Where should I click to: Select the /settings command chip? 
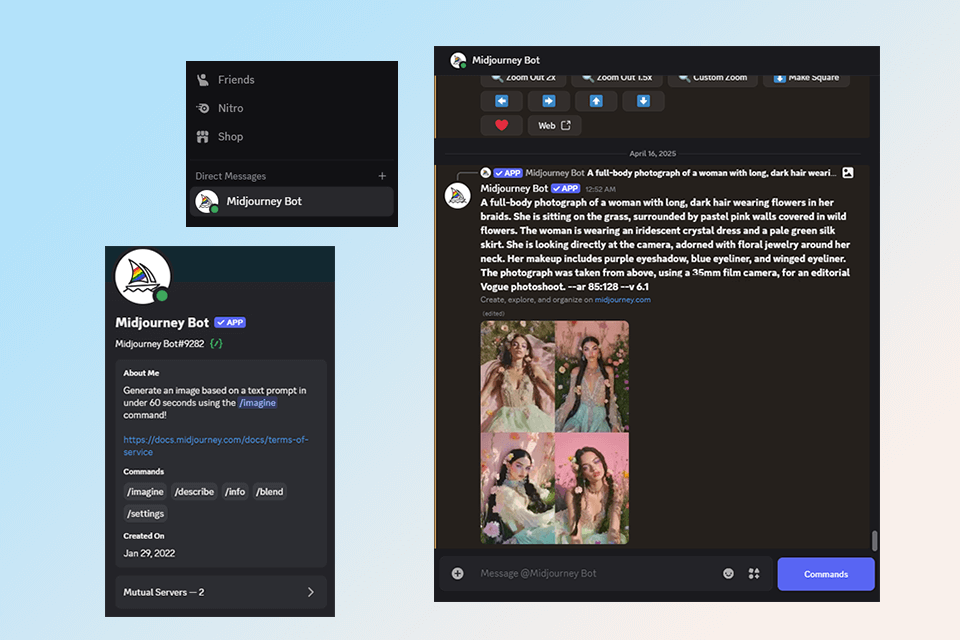click(x=145, y=513)
